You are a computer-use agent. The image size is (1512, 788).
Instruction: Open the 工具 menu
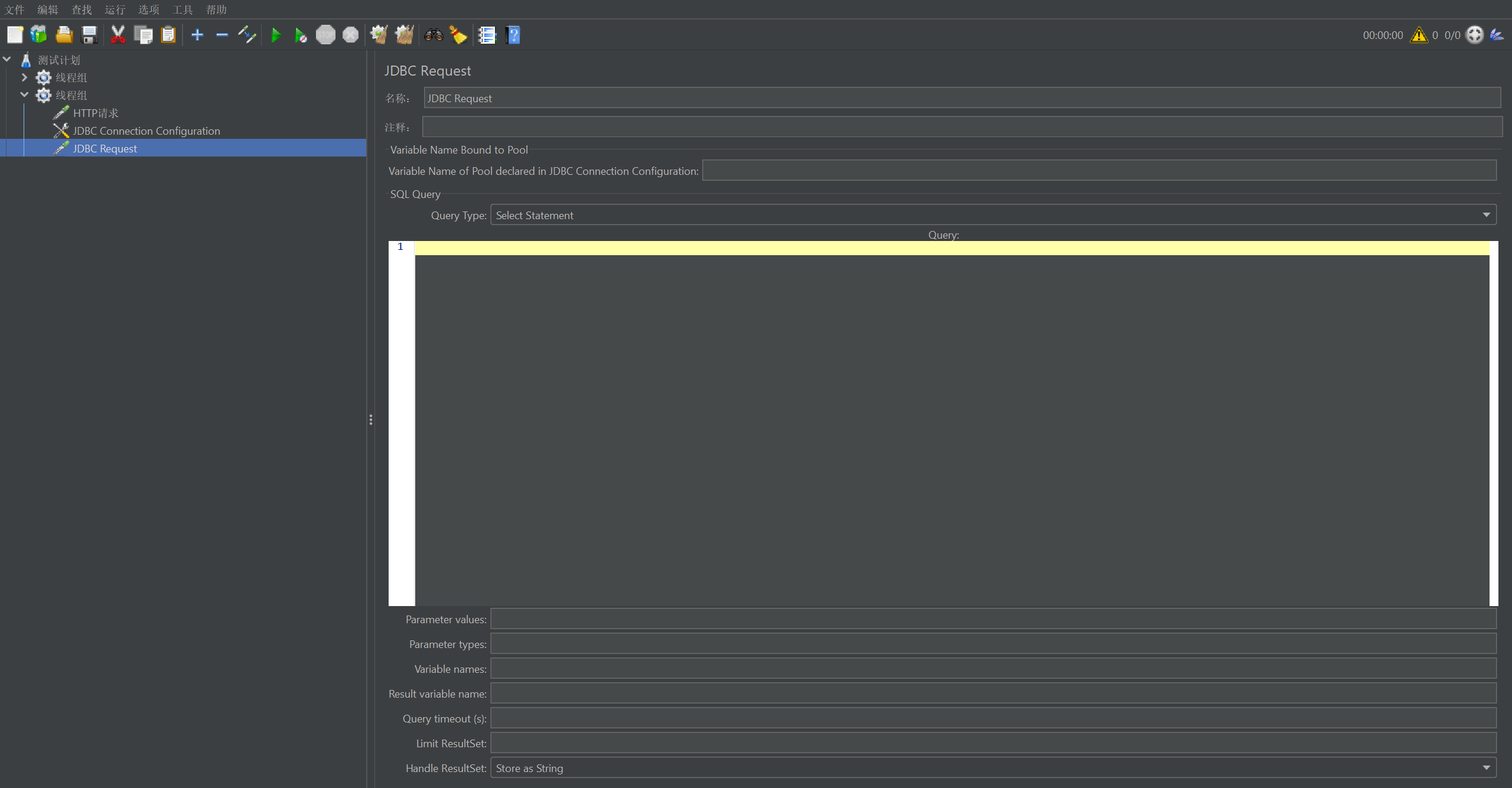pyautogui.click(x=183, y=9)
